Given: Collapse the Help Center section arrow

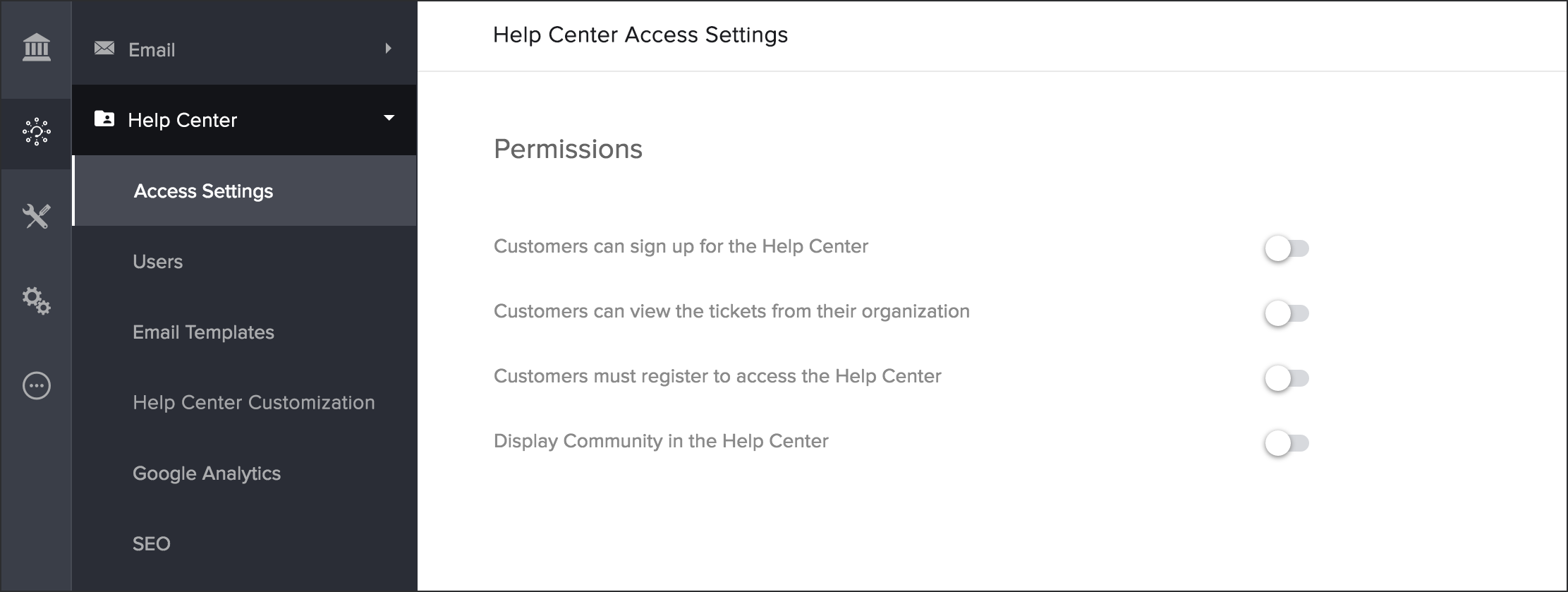Looking at the screenshot, I should point(389,118).
